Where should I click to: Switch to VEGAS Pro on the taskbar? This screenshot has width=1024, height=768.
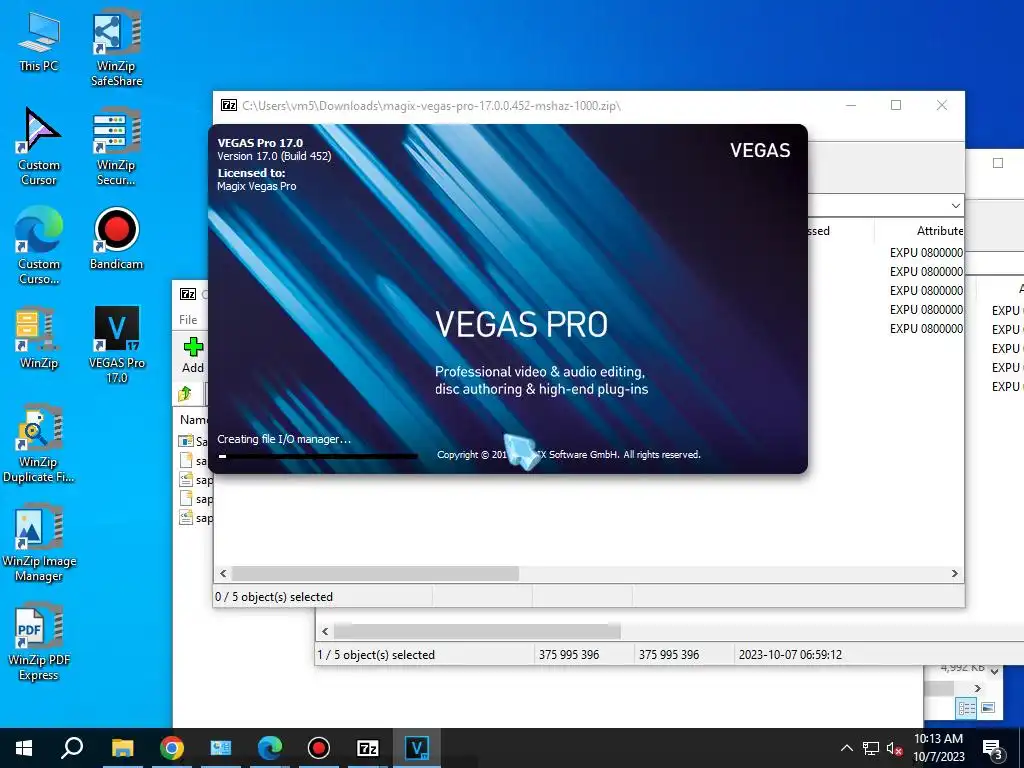pyautogui.click(x=417, y=748)
